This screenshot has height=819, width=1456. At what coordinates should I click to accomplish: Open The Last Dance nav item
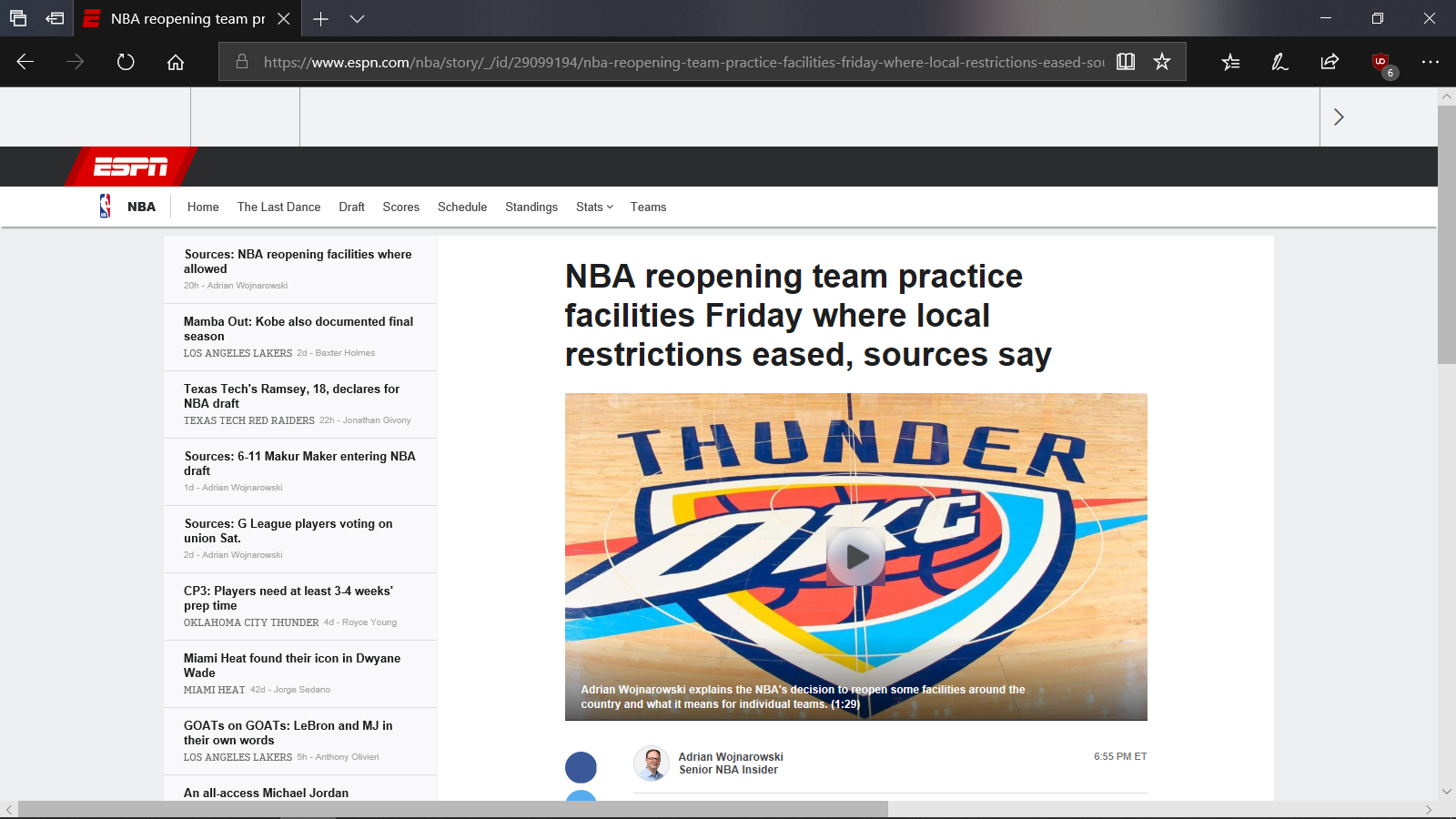click(279, 207)
